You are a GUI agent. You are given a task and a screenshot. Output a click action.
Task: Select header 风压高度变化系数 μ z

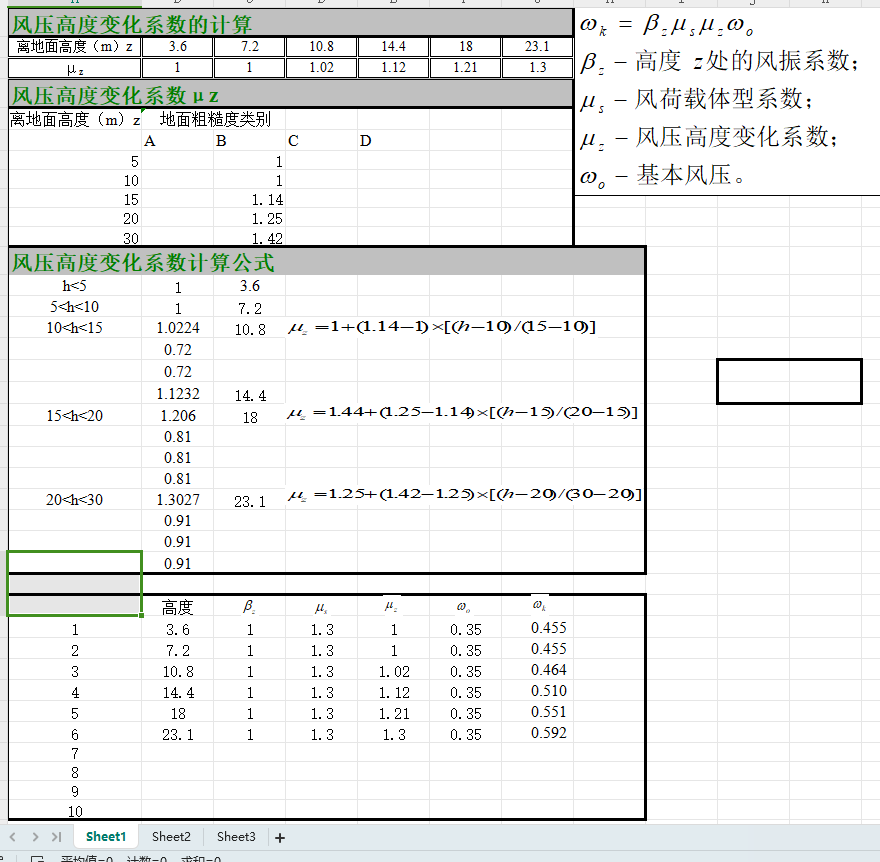tap(291, 95)
